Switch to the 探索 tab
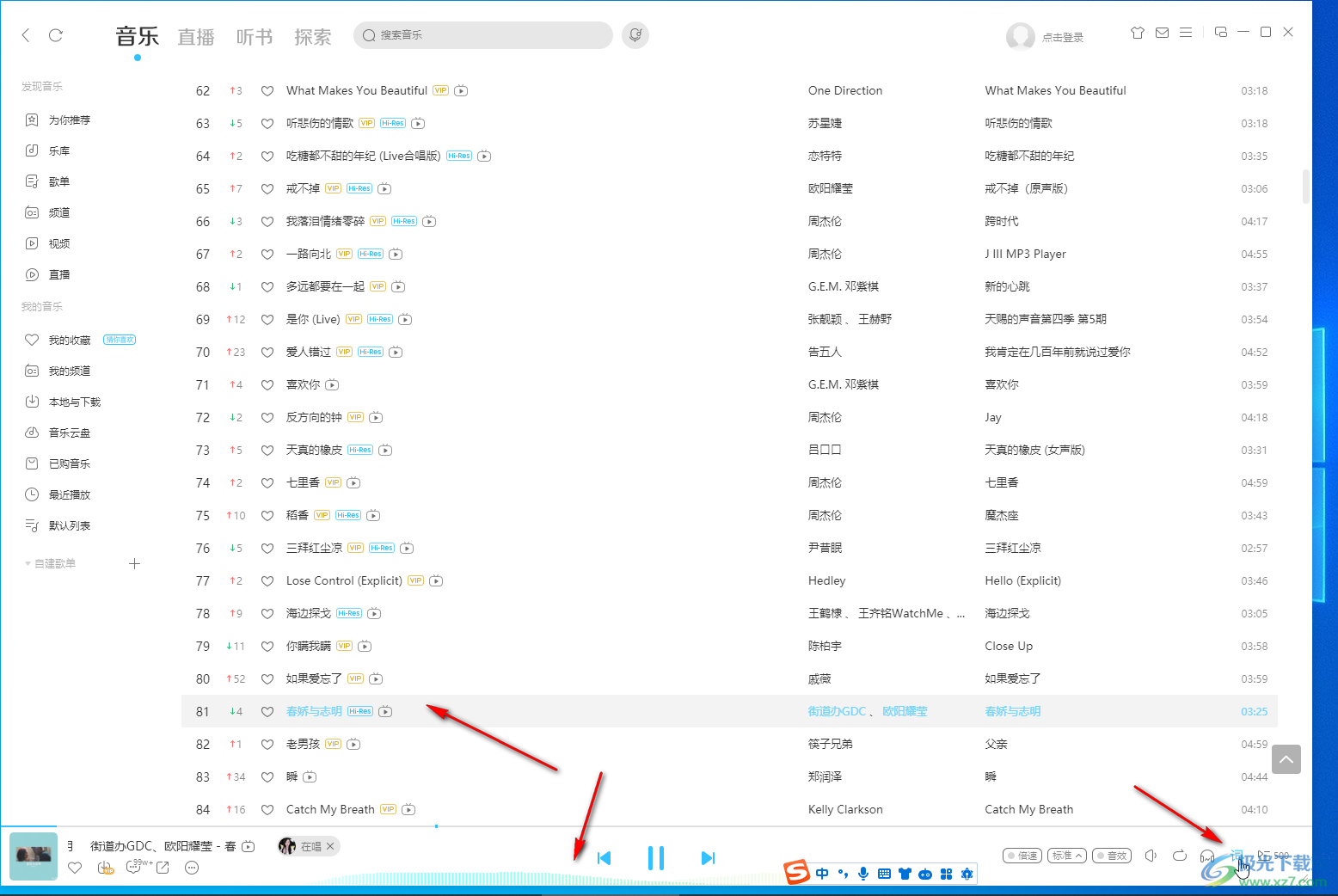Screen dimensions: 1338x896 point(313,37)
